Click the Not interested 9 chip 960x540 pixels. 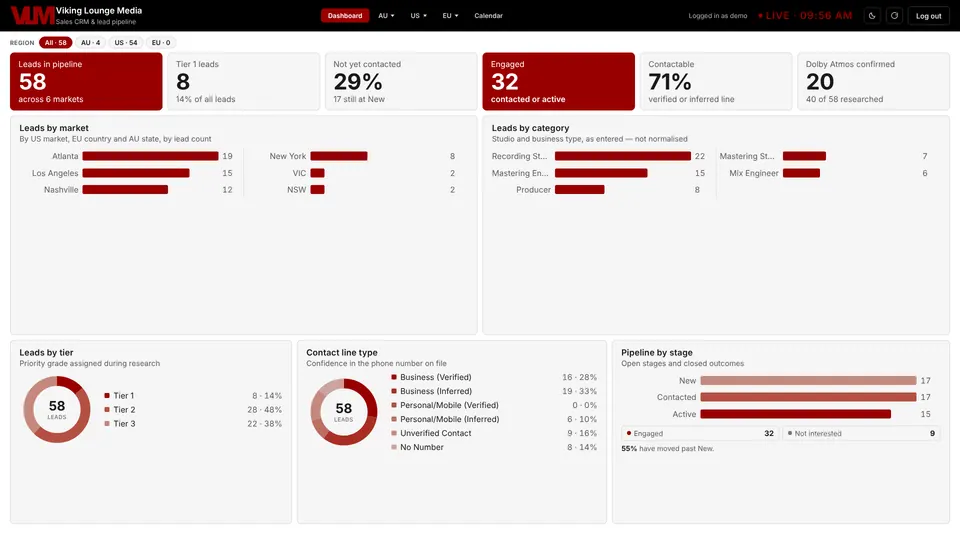pos(861,433)
